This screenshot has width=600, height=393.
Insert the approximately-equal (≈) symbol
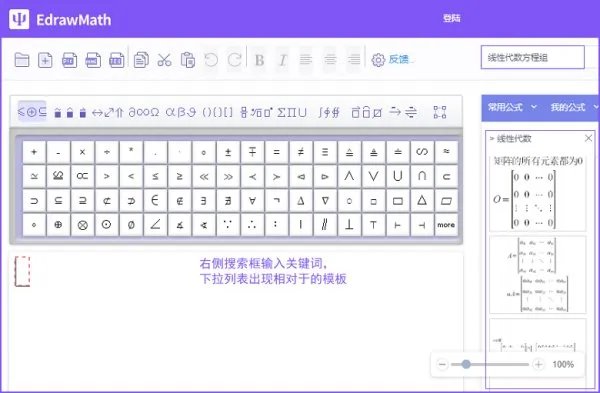[446, 152]
